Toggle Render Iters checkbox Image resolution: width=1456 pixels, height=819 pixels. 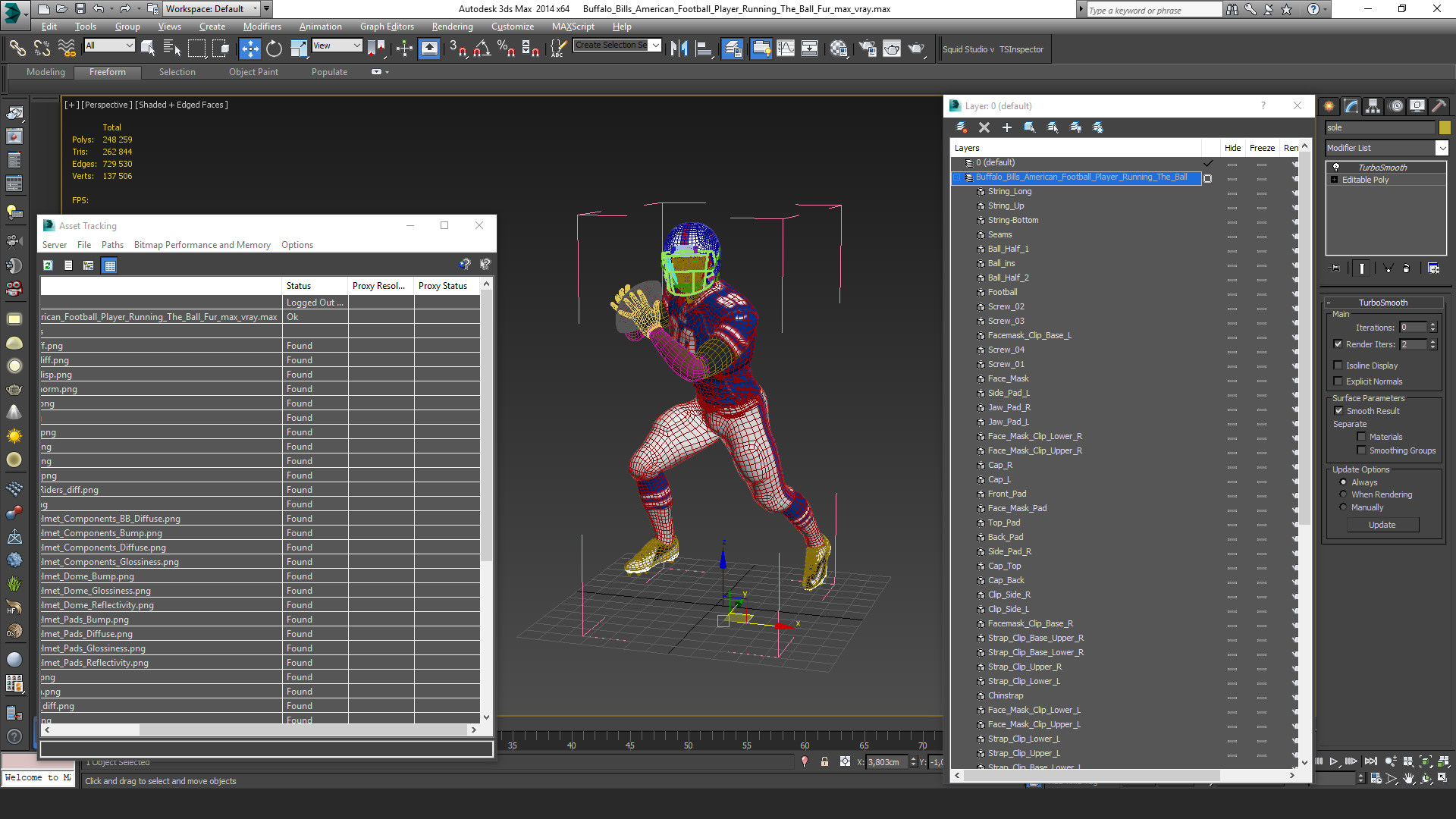tap(1338, 344)
